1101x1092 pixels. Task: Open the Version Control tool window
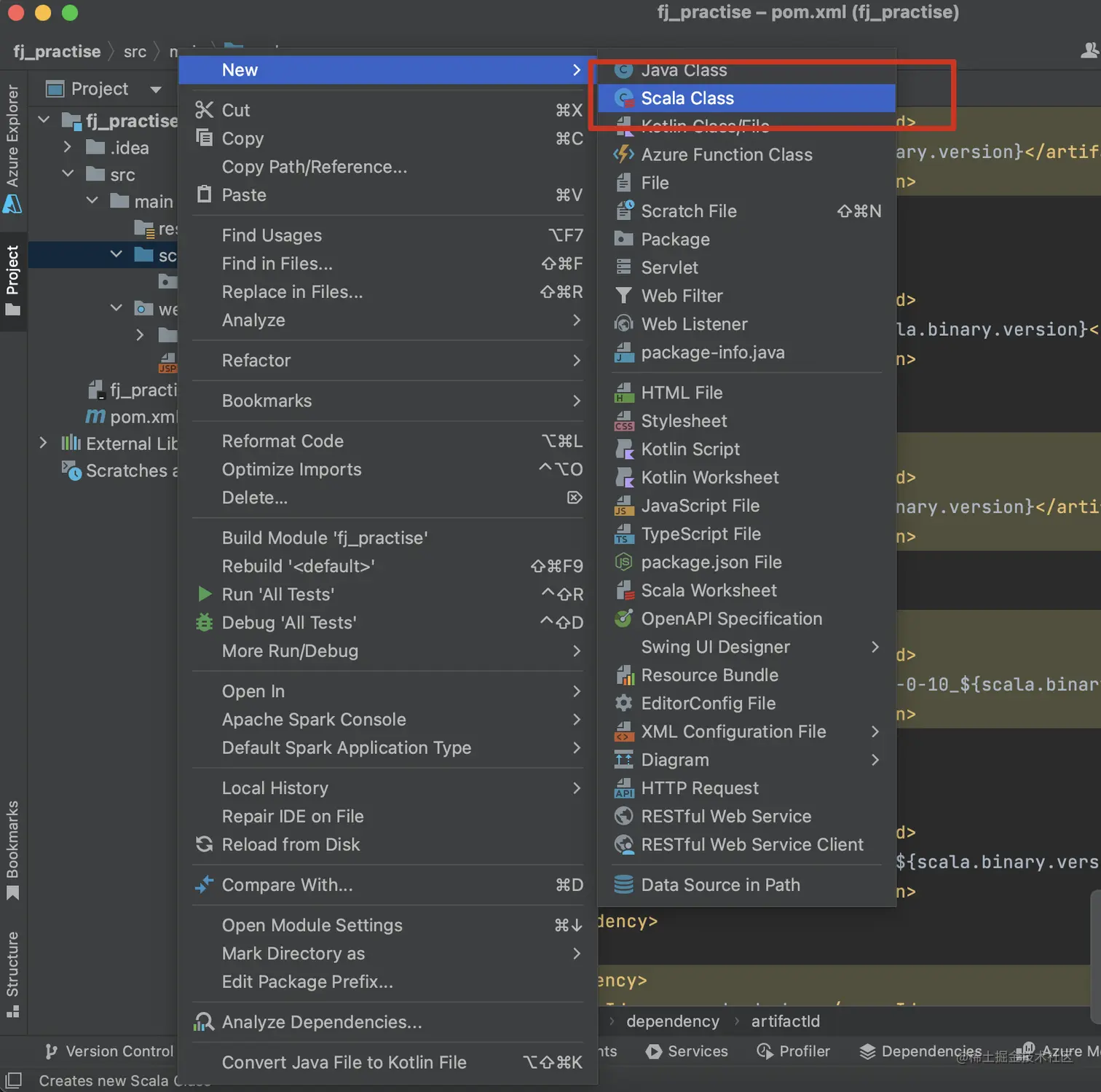point(110,1051)
